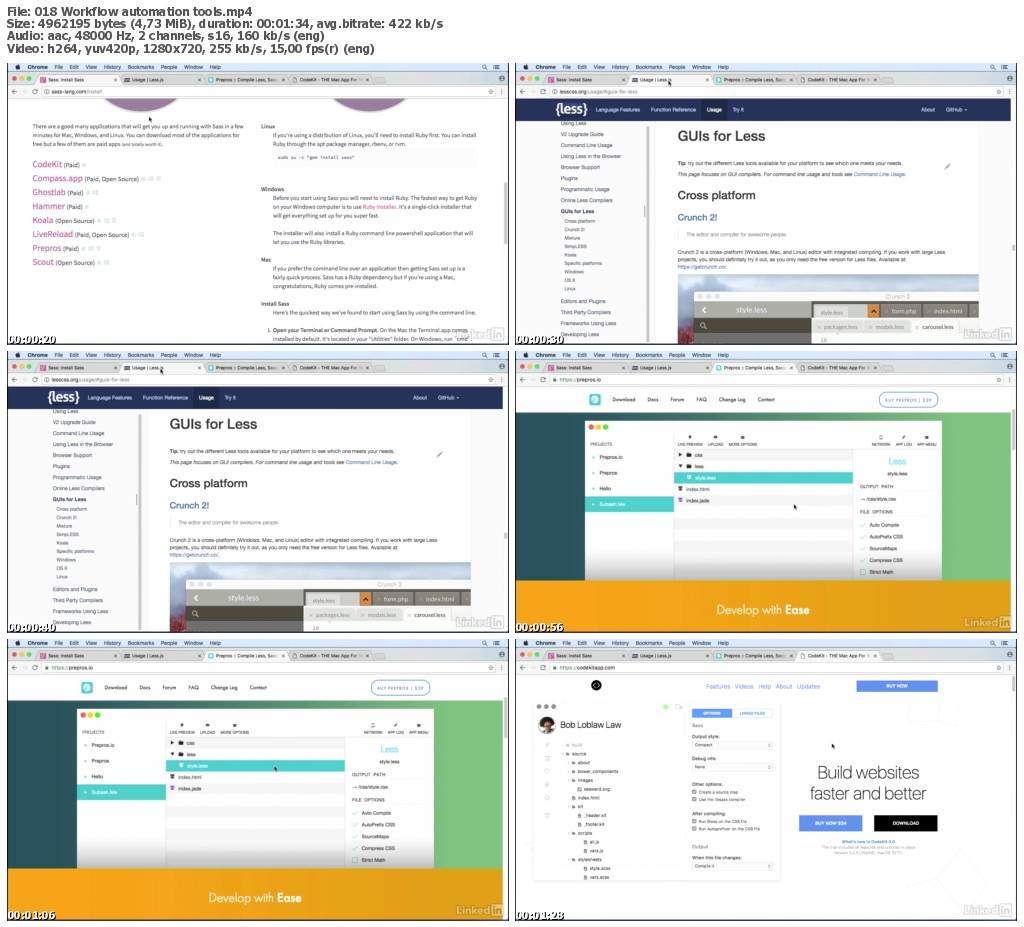Screen dimensions: 1024x927
Task: Click the App Menu icon in the 00:01:06 frame
Action: [418, 725]
